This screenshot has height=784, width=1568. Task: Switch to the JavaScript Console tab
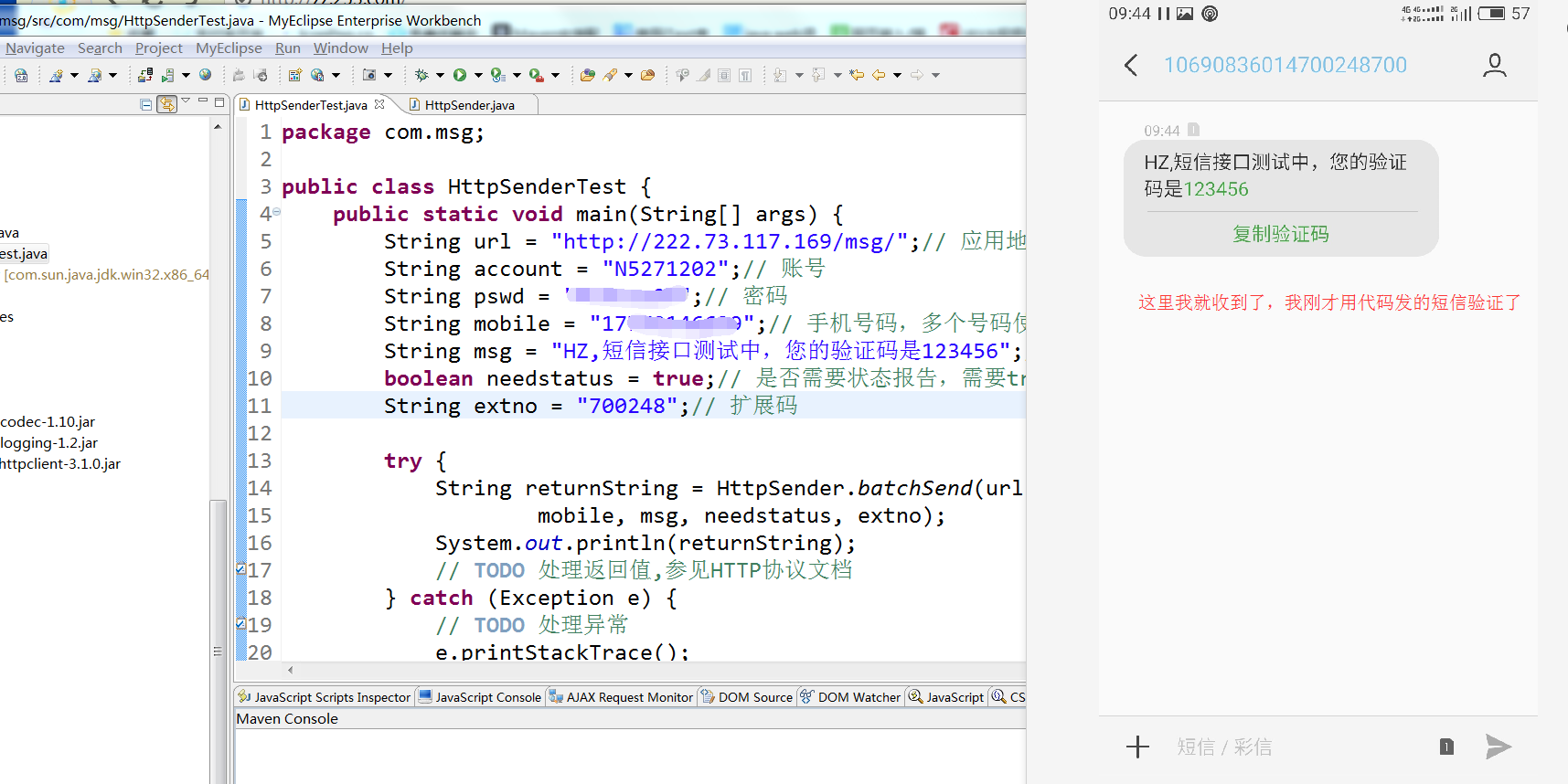point(480,697)
